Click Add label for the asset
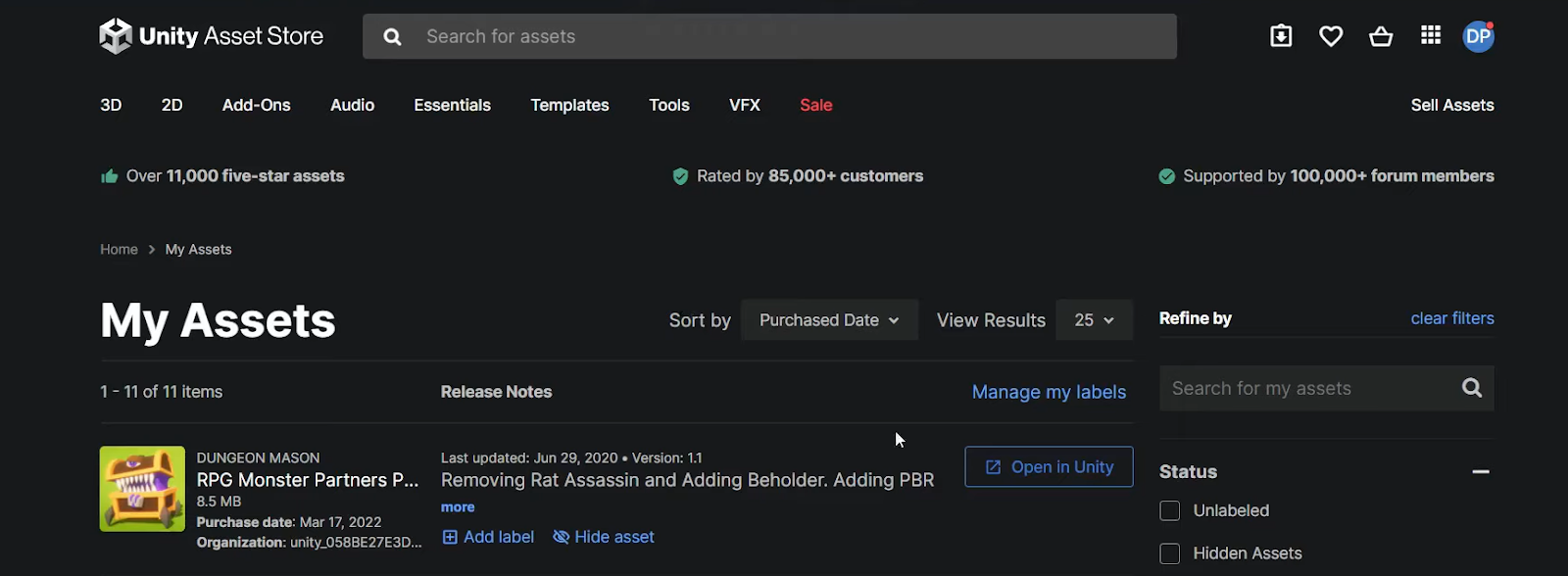 (488, 537)
